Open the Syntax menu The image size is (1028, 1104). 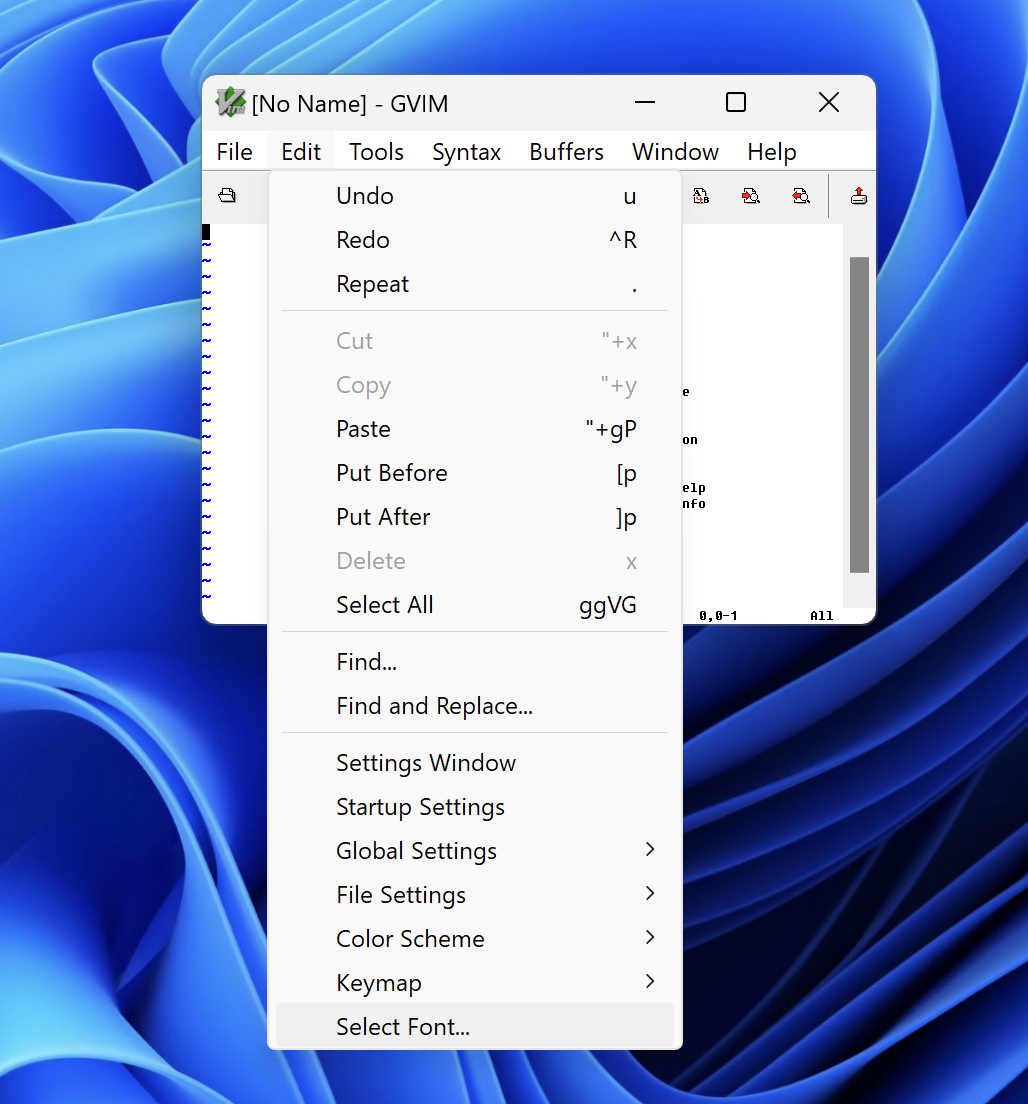[466, 151]
